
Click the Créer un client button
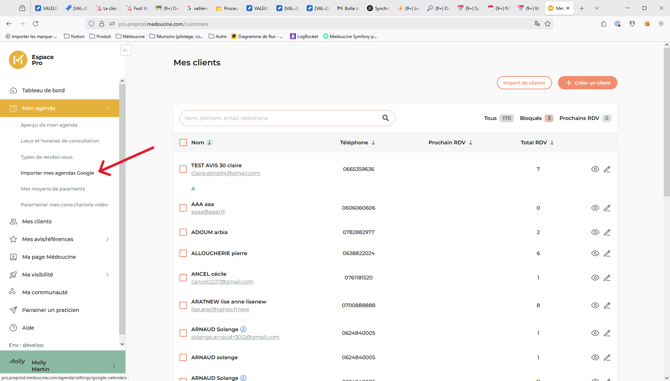click(588, 83)
